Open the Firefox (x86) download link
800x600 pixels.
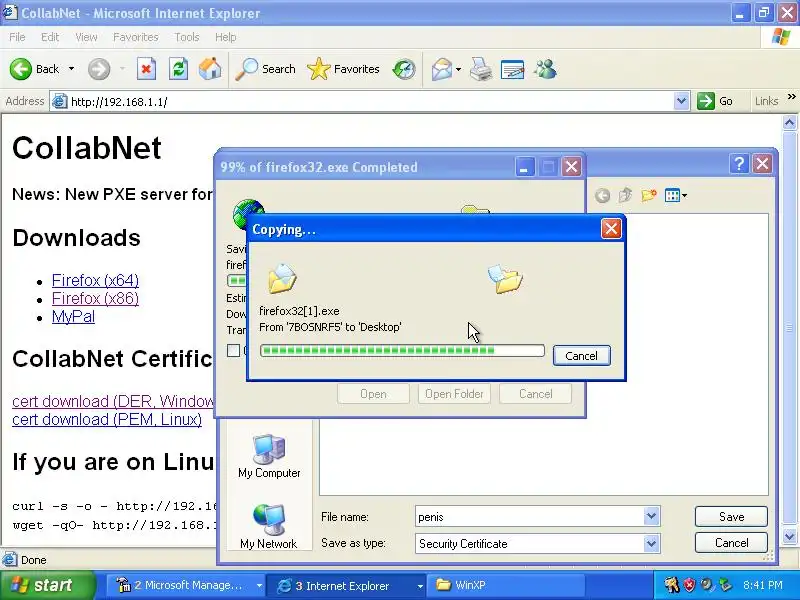(95, 298)
